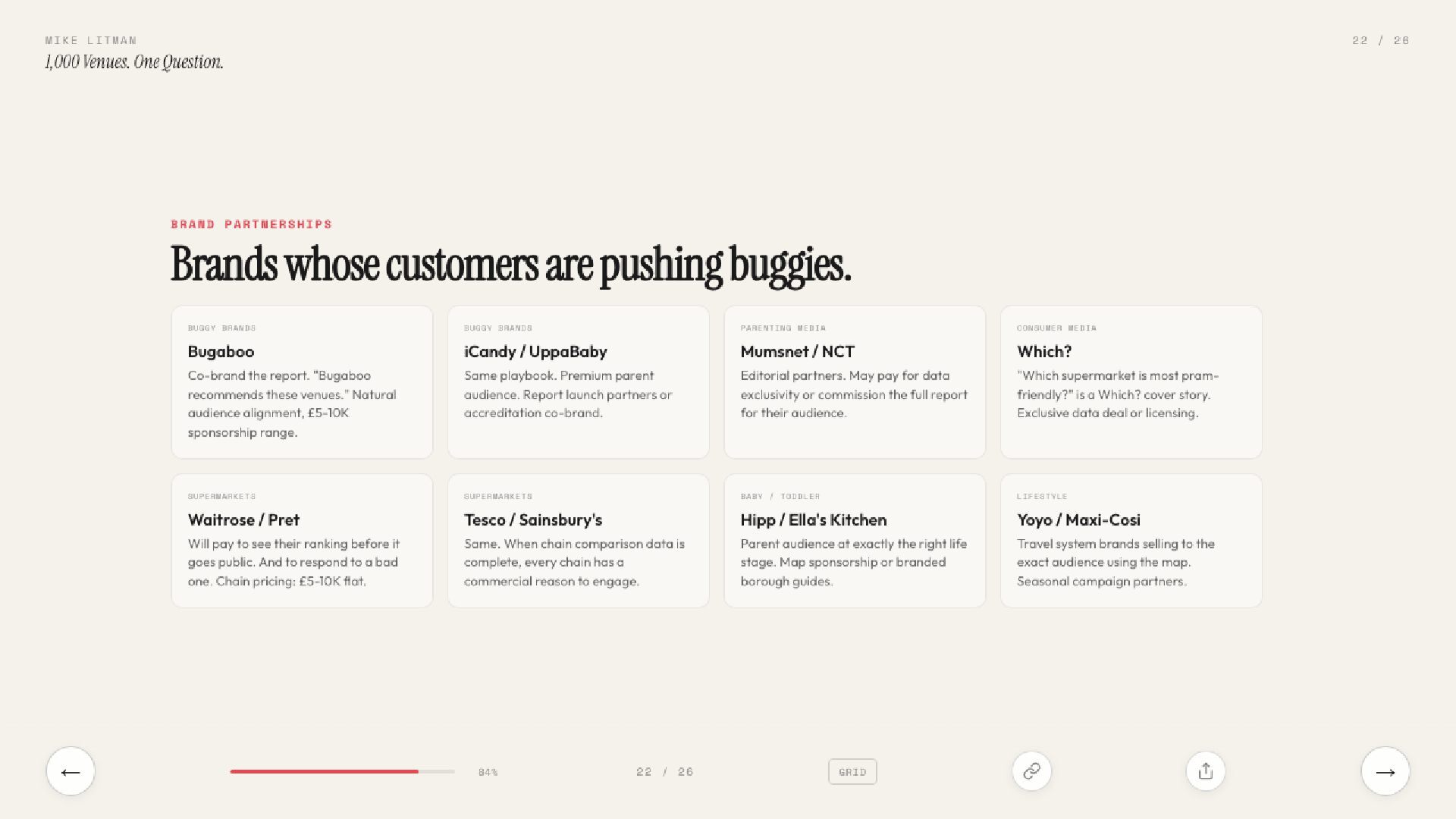Select the Waitrose / Pret card
Image resolution: width=1456 pixels, height=819 pixels.
(302, 541)
